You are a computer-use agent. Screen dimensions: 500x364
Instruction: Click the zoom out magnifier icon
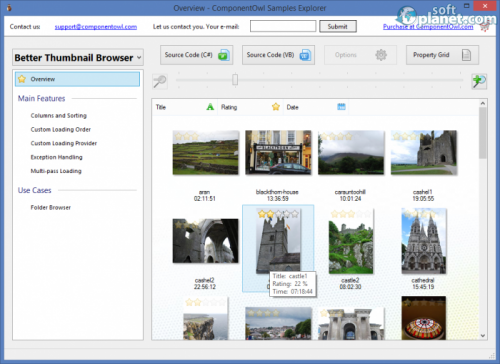(160, 81)
